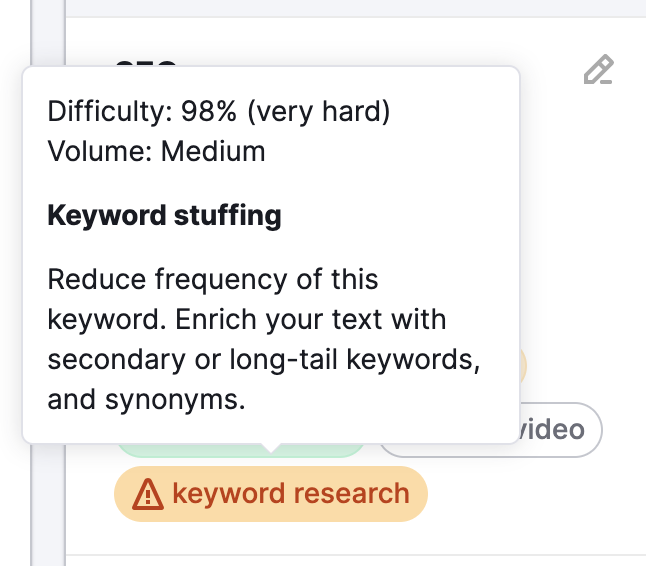The image size is (646, 566).
Task: Click the words keyword research in the tag
Action: point(291,494)
